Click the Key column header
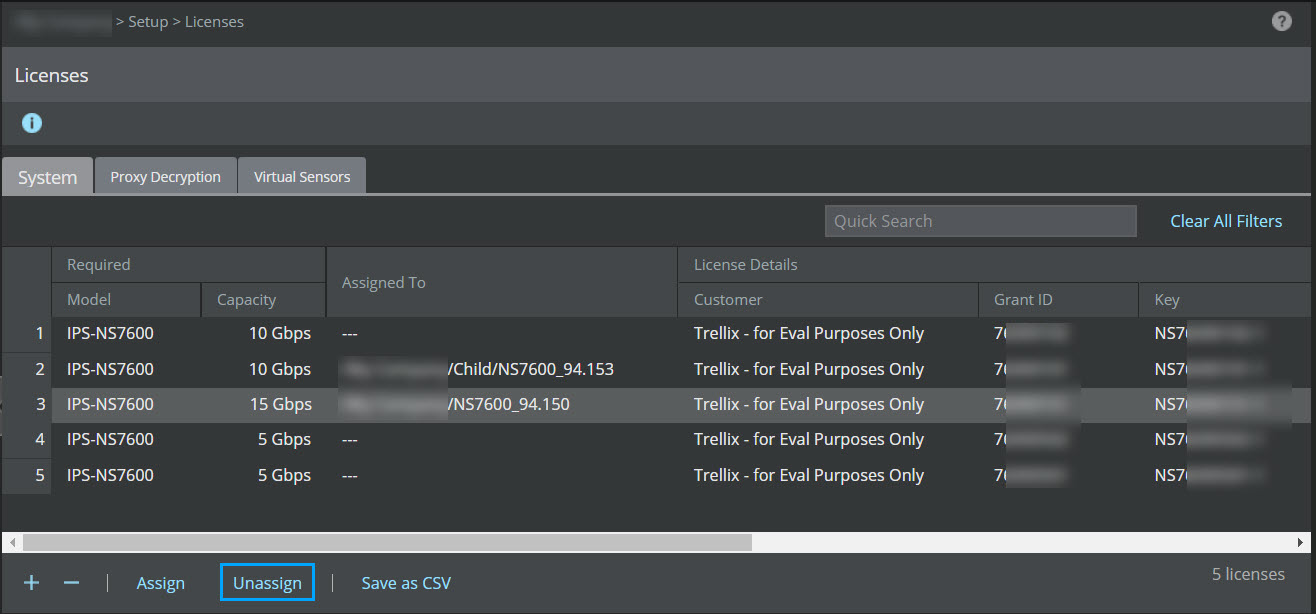Viewport: 1316px width, 614px height. tap(1224, 299)
